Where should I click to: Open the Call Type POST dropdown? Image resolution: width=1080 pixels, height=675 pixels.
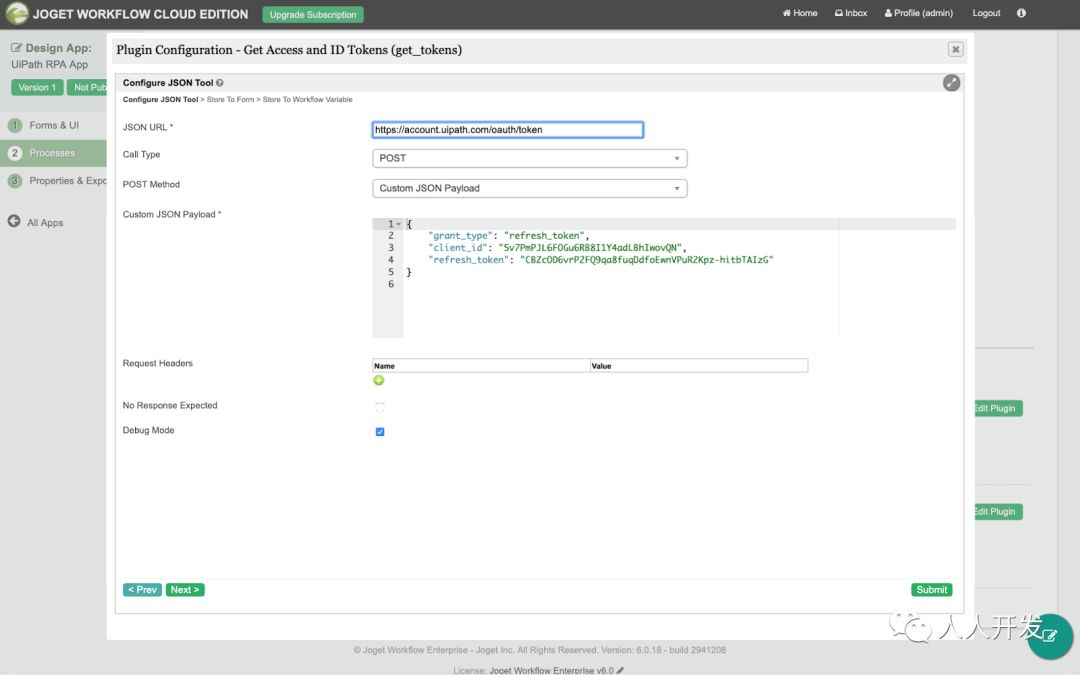pyautogui.click(x=529, y=158)
